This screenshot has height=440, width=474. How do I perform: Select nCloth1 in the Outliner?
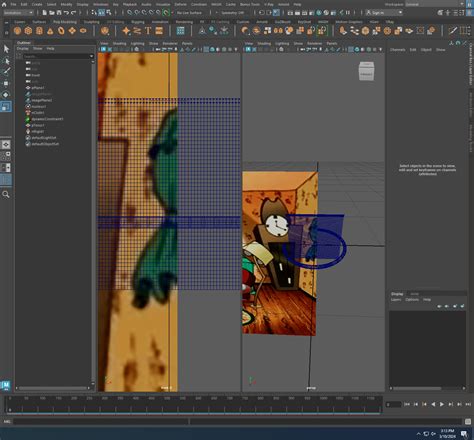pos(38,113)
